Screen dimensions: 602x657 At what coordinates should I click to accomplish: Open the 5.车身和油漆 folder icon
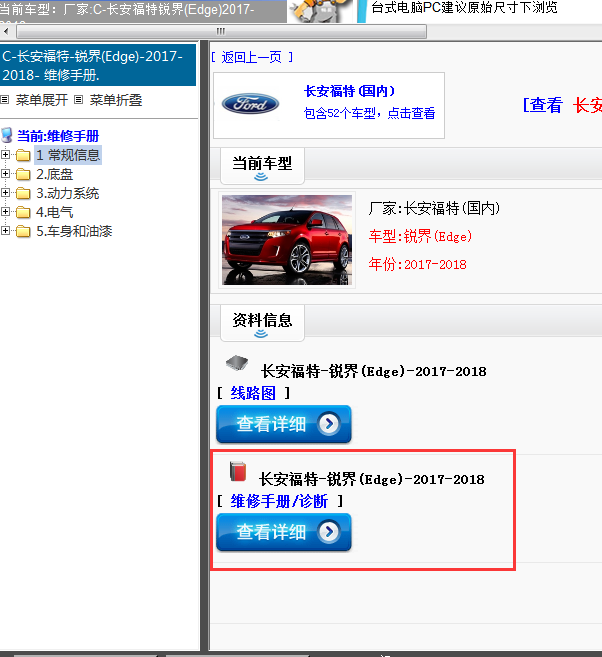pyautogui.click(x=23, y=231)
